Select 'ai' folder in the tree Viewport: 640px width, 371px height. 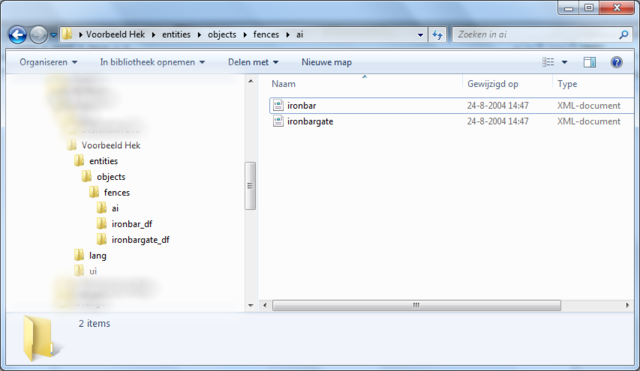click(x=115, y=209)
